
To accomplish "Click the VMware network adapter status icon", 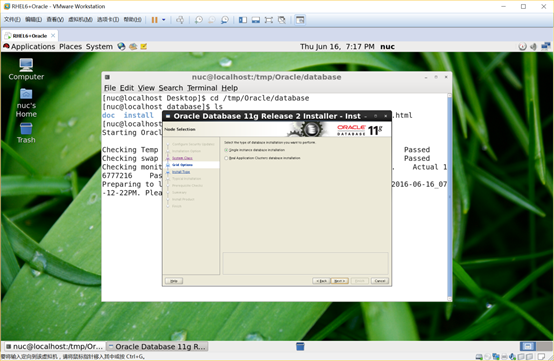I will [x=496, y=357].
